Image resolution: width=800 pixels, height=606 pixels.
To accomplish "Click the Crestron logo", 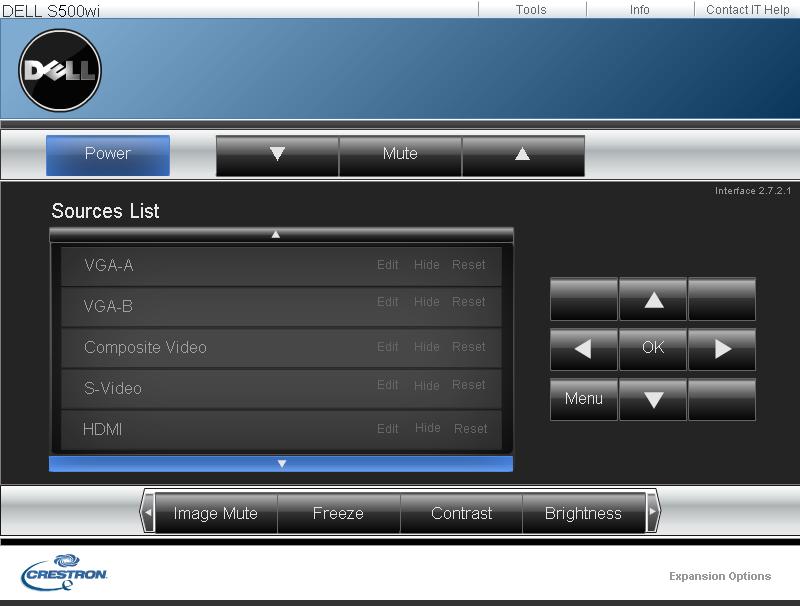I will pyautogui.click(x=64, y=572).
